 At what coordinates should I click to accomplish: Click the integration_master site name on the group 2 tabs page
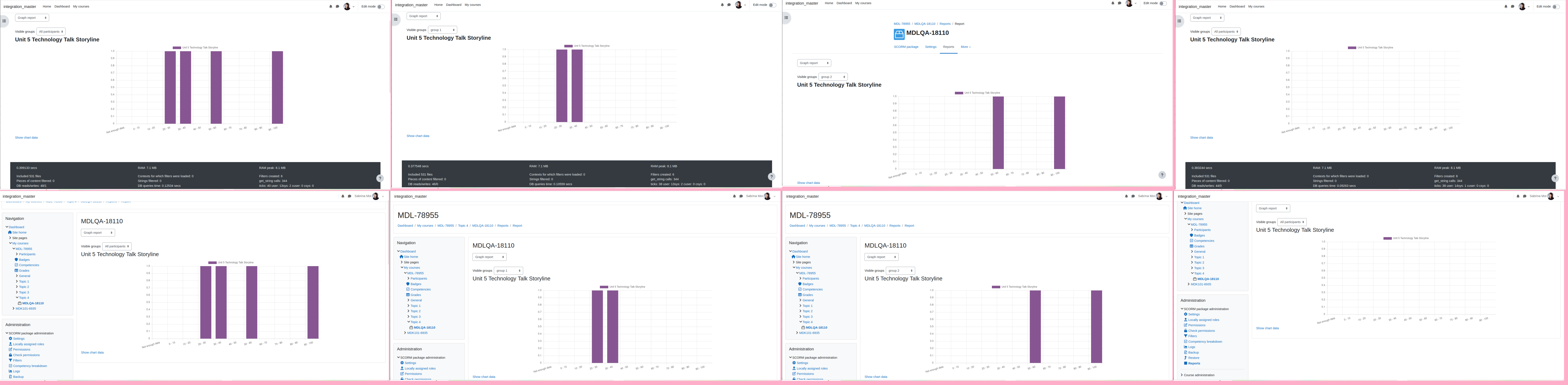point(802,3)
